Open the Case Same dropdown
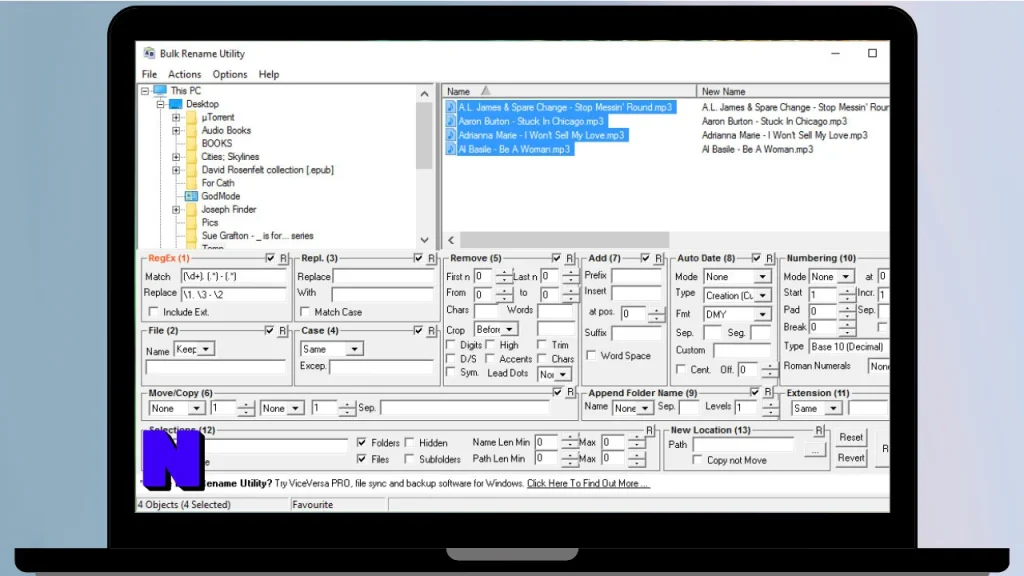Screen dimensions: 1024x576 click(355, 349)
